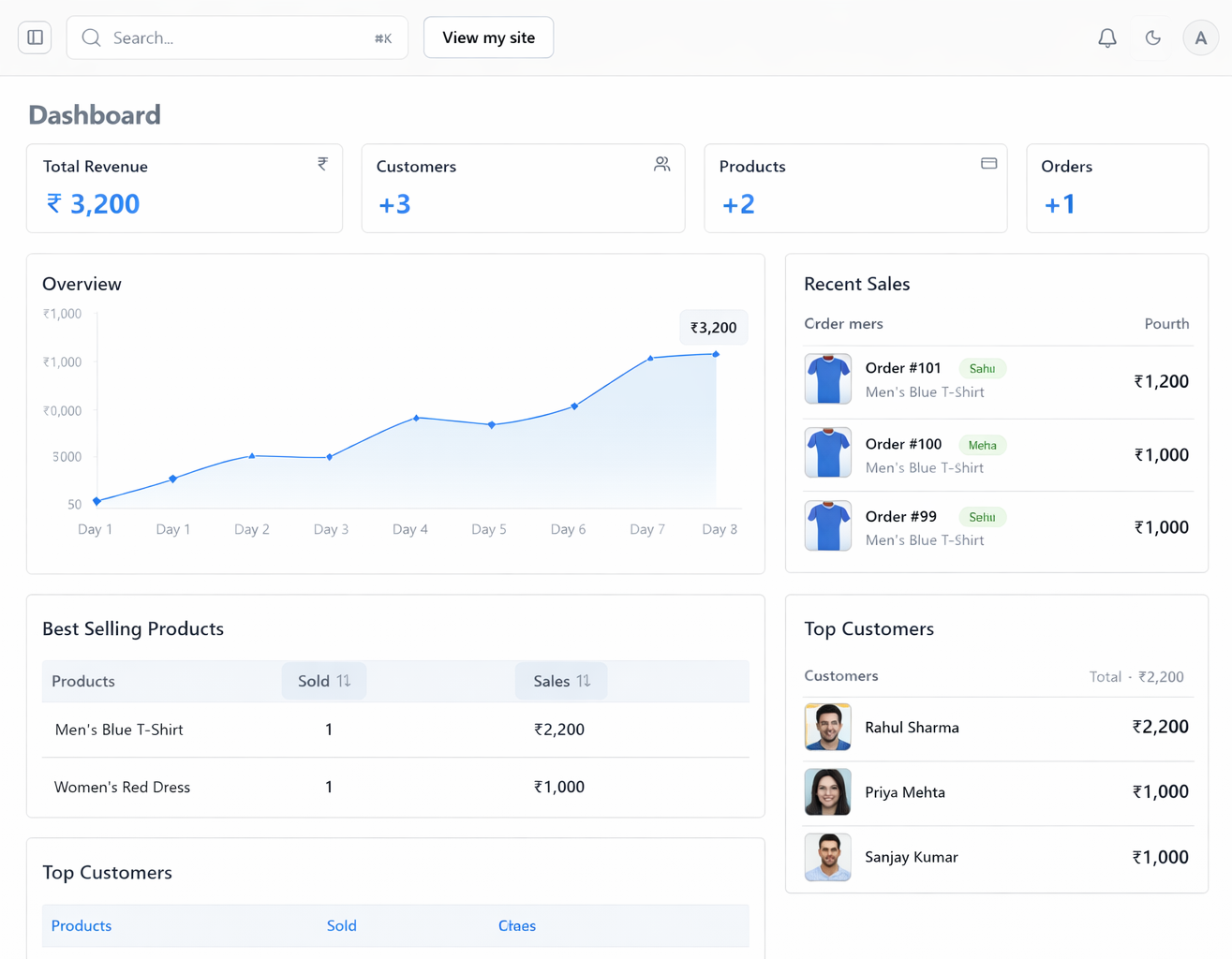Click the Products header in bottom table
Viewport: 1232px width, 959px height.
[82, 925]
